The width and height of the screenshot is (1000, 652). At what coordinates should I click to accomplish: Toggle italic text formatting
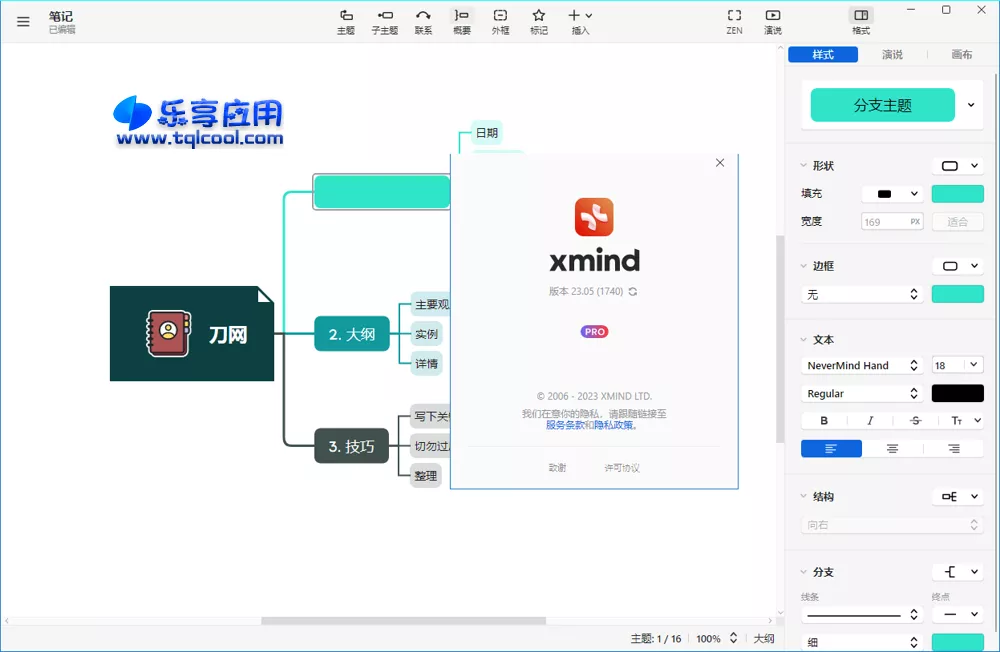tap(869, 420)
